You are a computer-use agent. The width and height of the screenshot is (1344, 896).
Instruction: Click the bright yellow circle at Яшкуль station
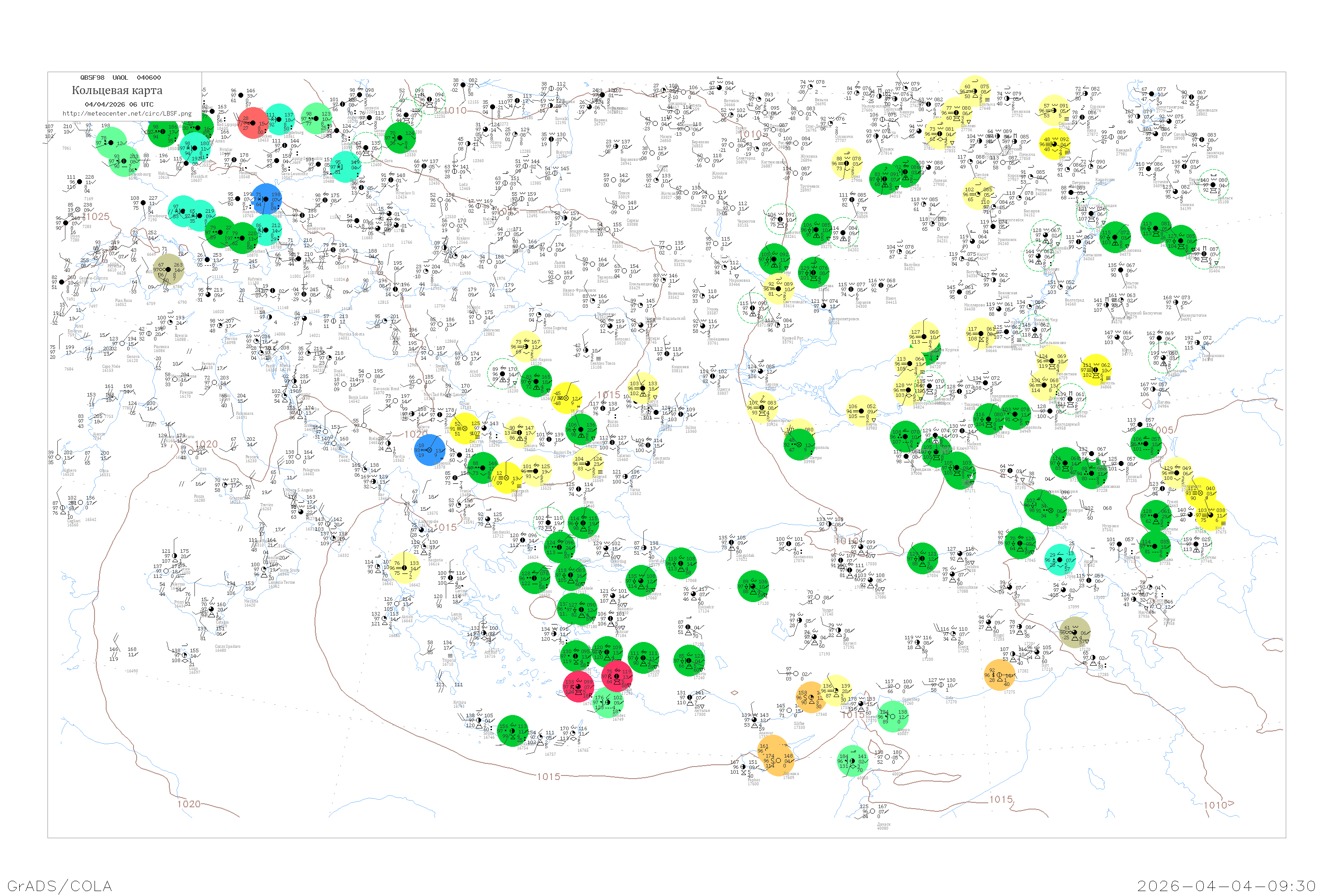(x=1095, y=370)
